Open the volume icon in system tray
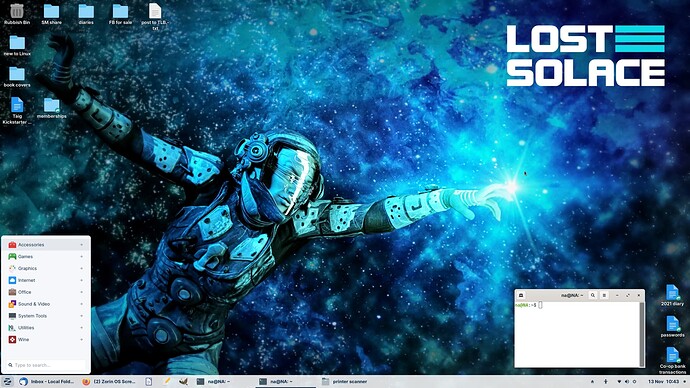Screen dimensions: 690x388 [627, 381]
